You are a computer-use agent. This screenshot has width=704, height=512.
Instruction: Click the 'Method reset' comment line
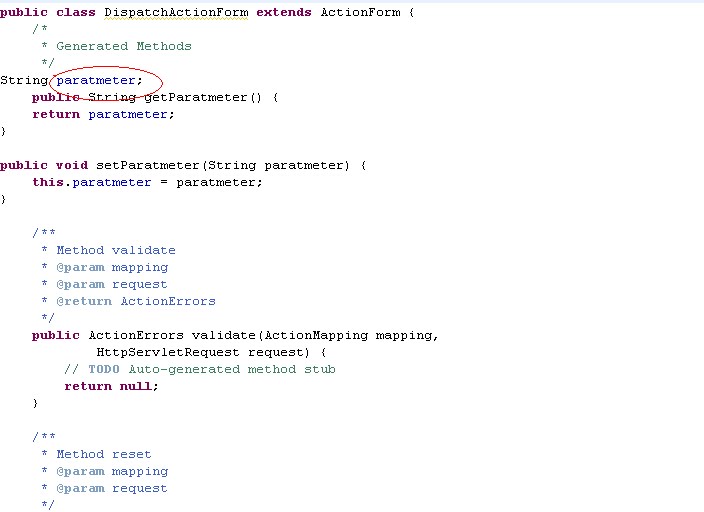104,454
